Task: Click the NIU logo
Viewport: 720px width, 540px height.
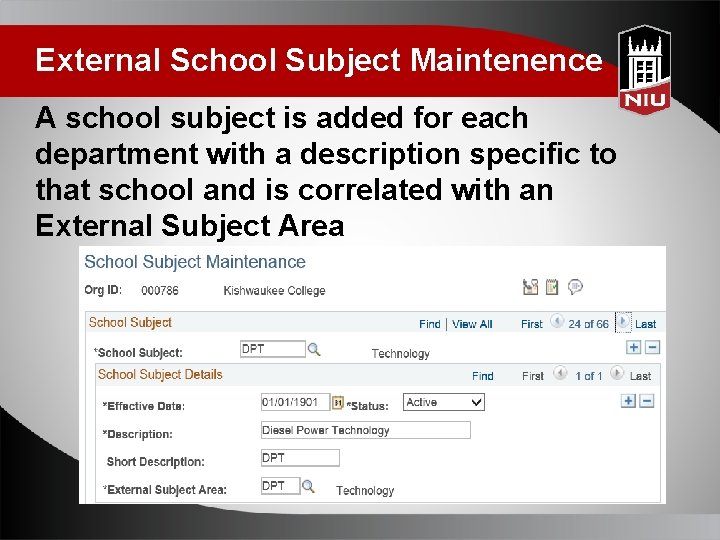Action: click(645, 68)
